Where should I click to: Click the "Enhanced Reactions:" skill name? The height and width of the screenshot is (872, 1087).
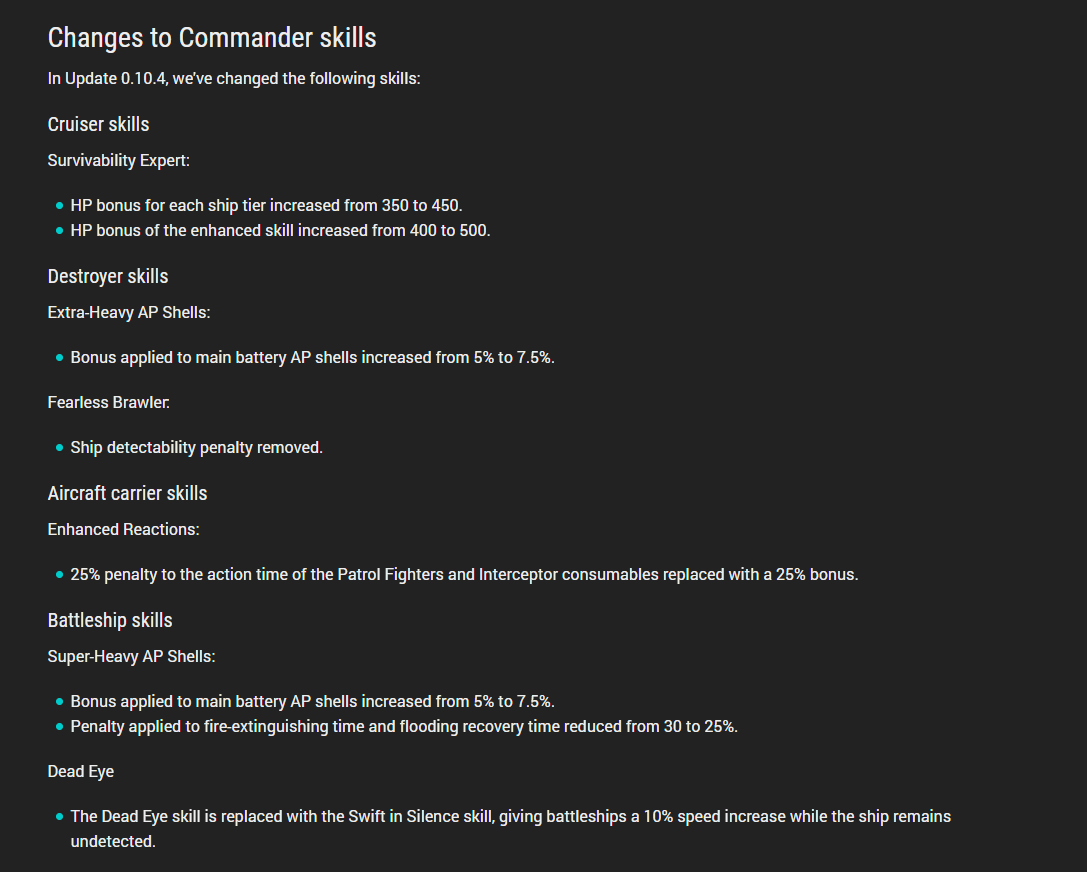point(123,529)
